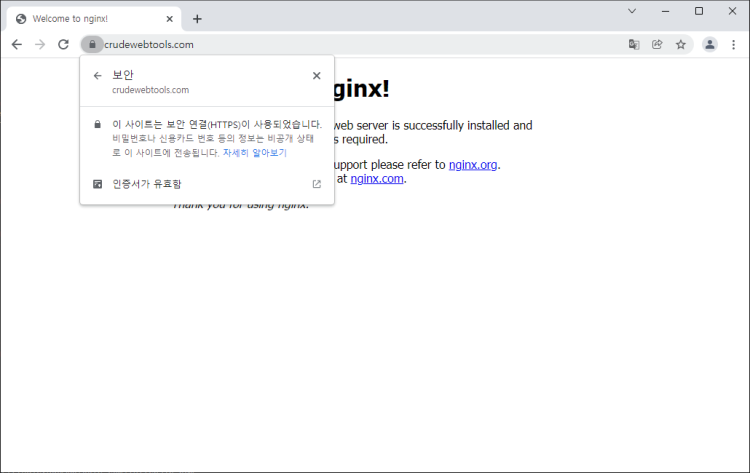
Task: Click the crudewebtools.com address bar
Action: click(x=350, y=44)
